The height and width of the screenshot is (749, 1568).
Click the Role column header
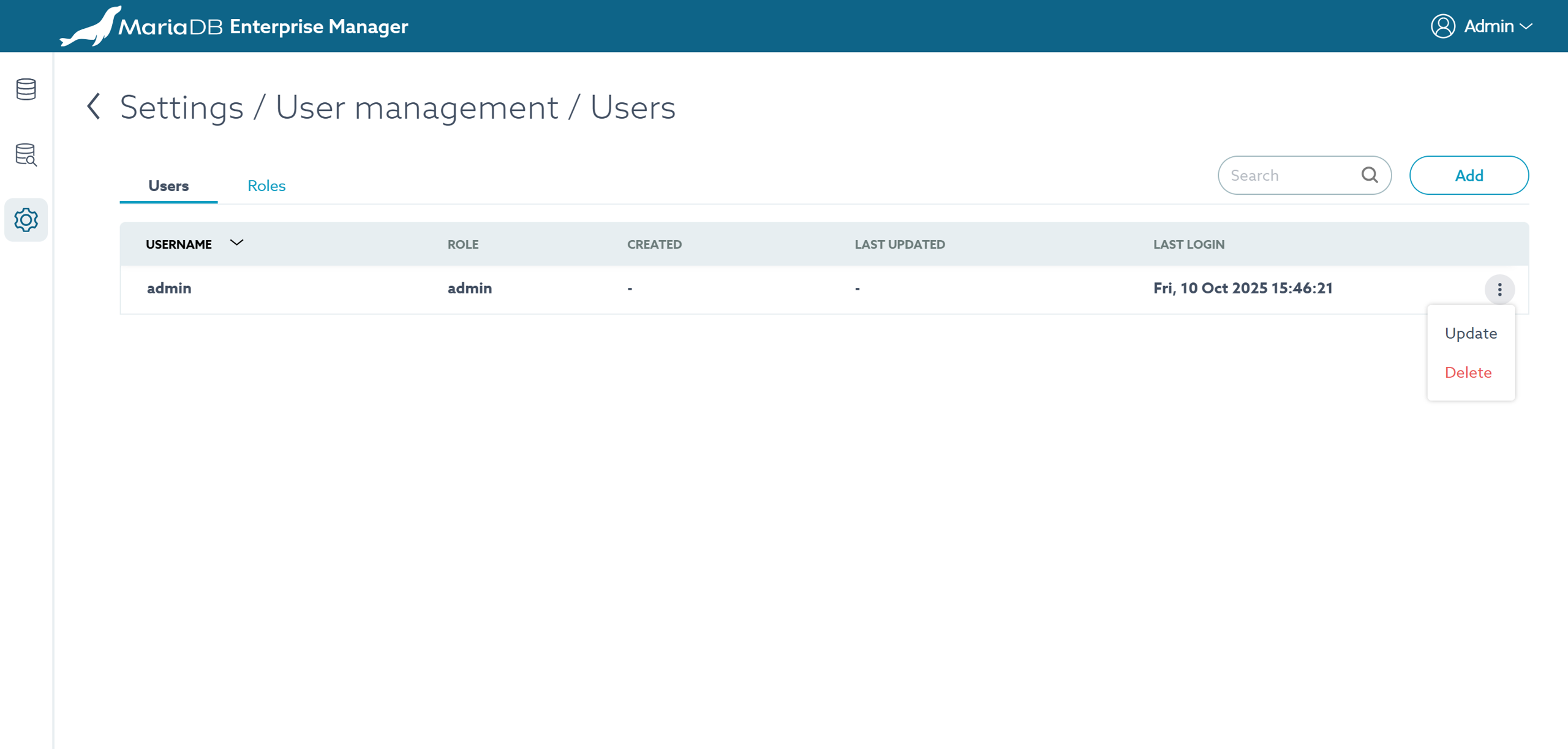coord(462,244)
